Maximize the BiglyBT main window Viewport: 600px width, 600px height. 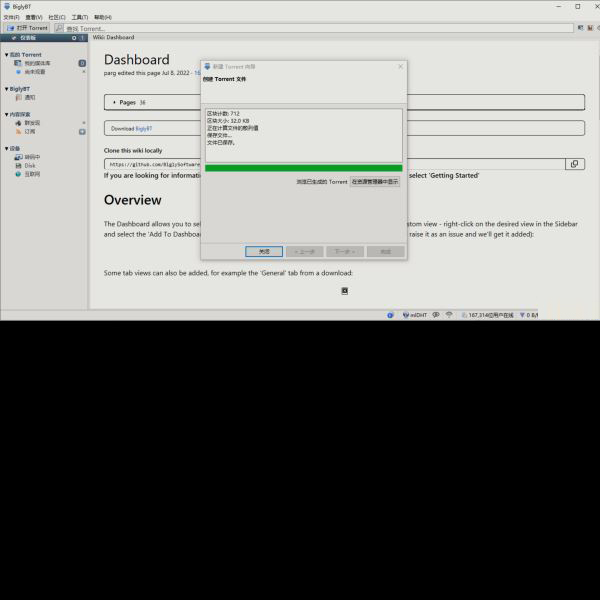[x=578, y=7]
